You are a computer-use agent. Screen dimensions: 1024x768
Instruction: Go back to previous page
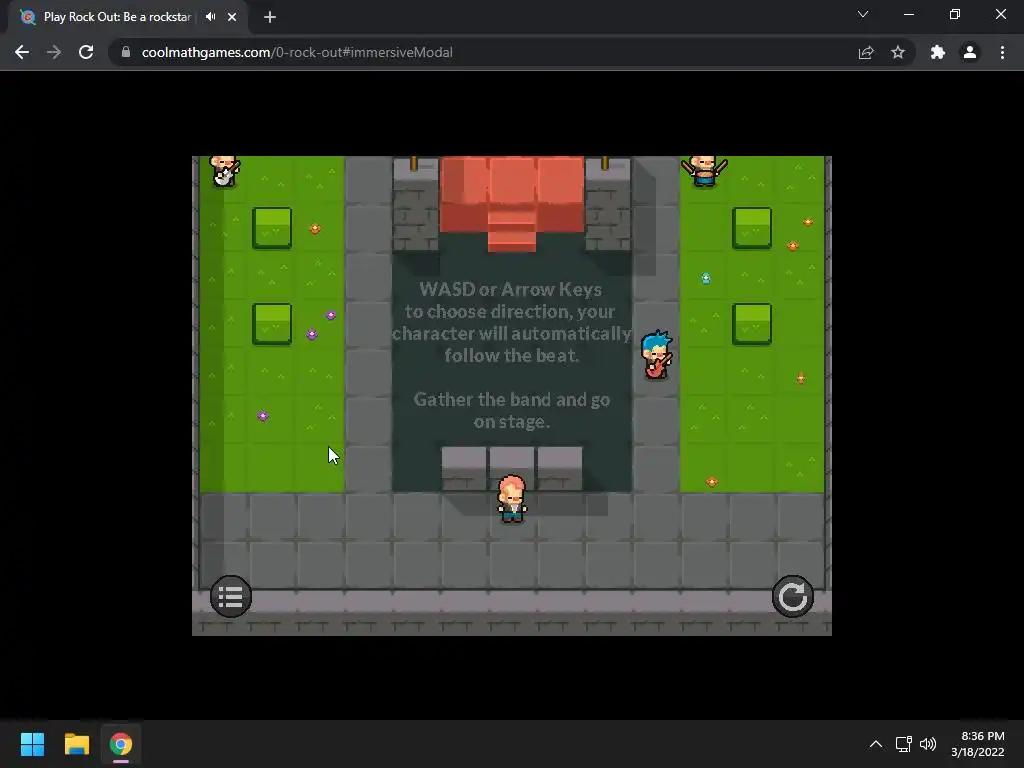coord(22,52)
